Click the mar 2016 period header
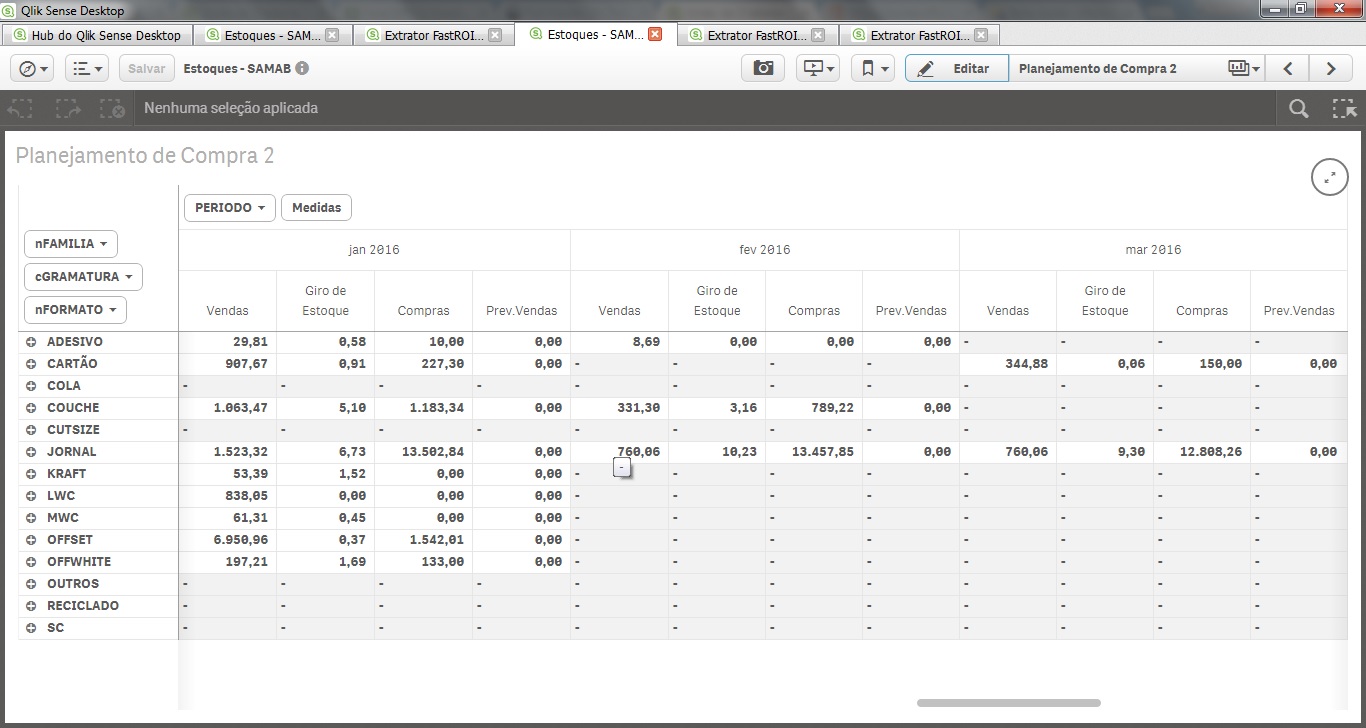The height and width of the screenshot is (728, 1366). pos(1153,250)
